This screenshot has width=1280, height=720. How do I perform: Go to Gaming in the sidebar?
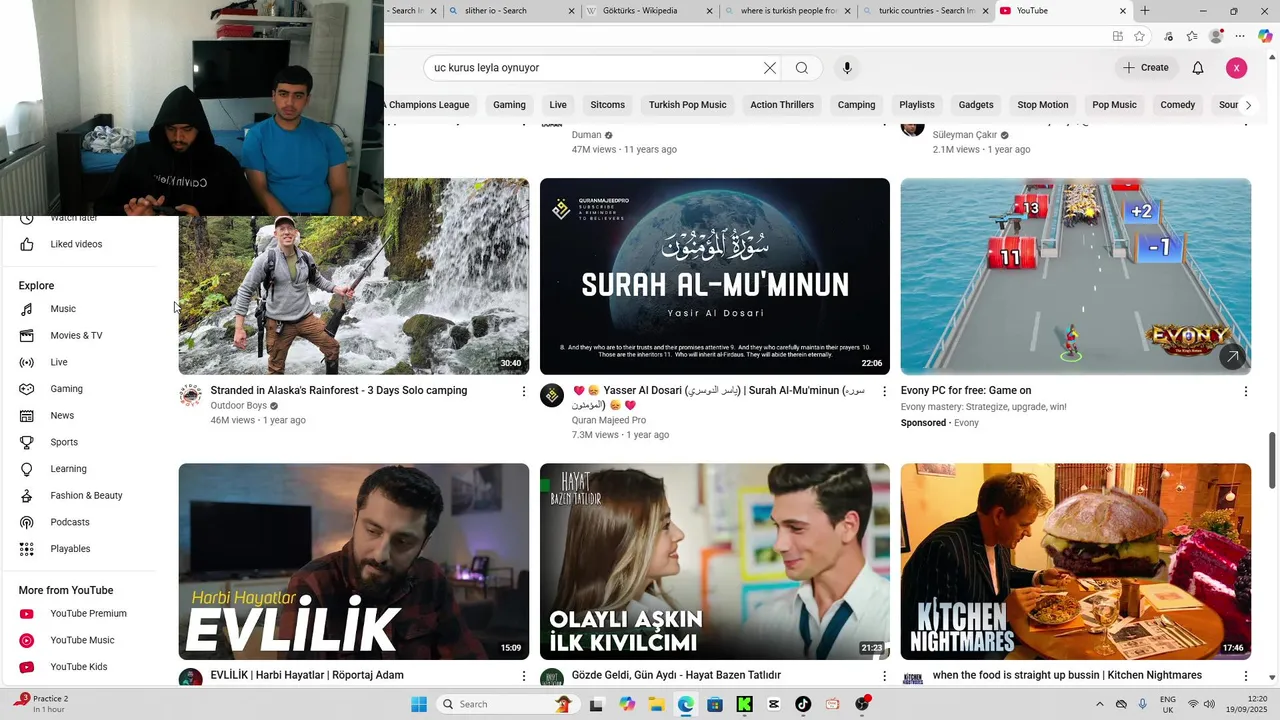coord(67,389)
